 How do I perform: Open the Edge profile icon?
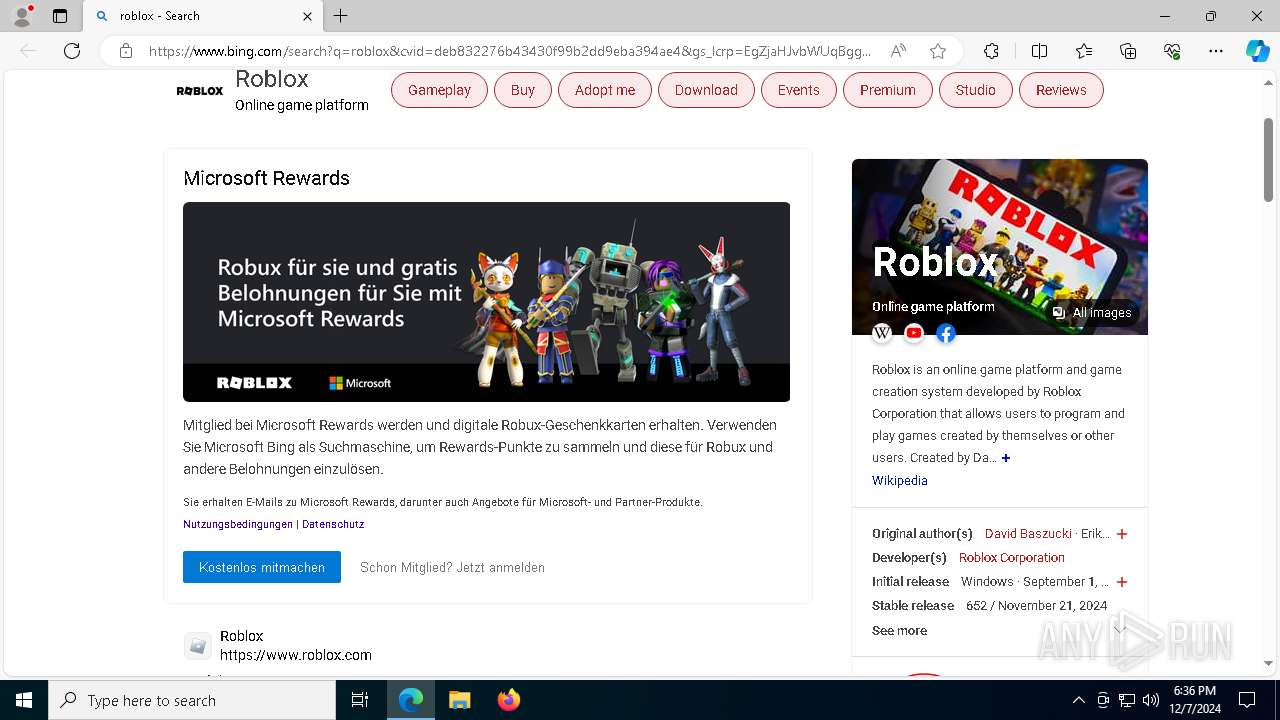coord(22,16)
